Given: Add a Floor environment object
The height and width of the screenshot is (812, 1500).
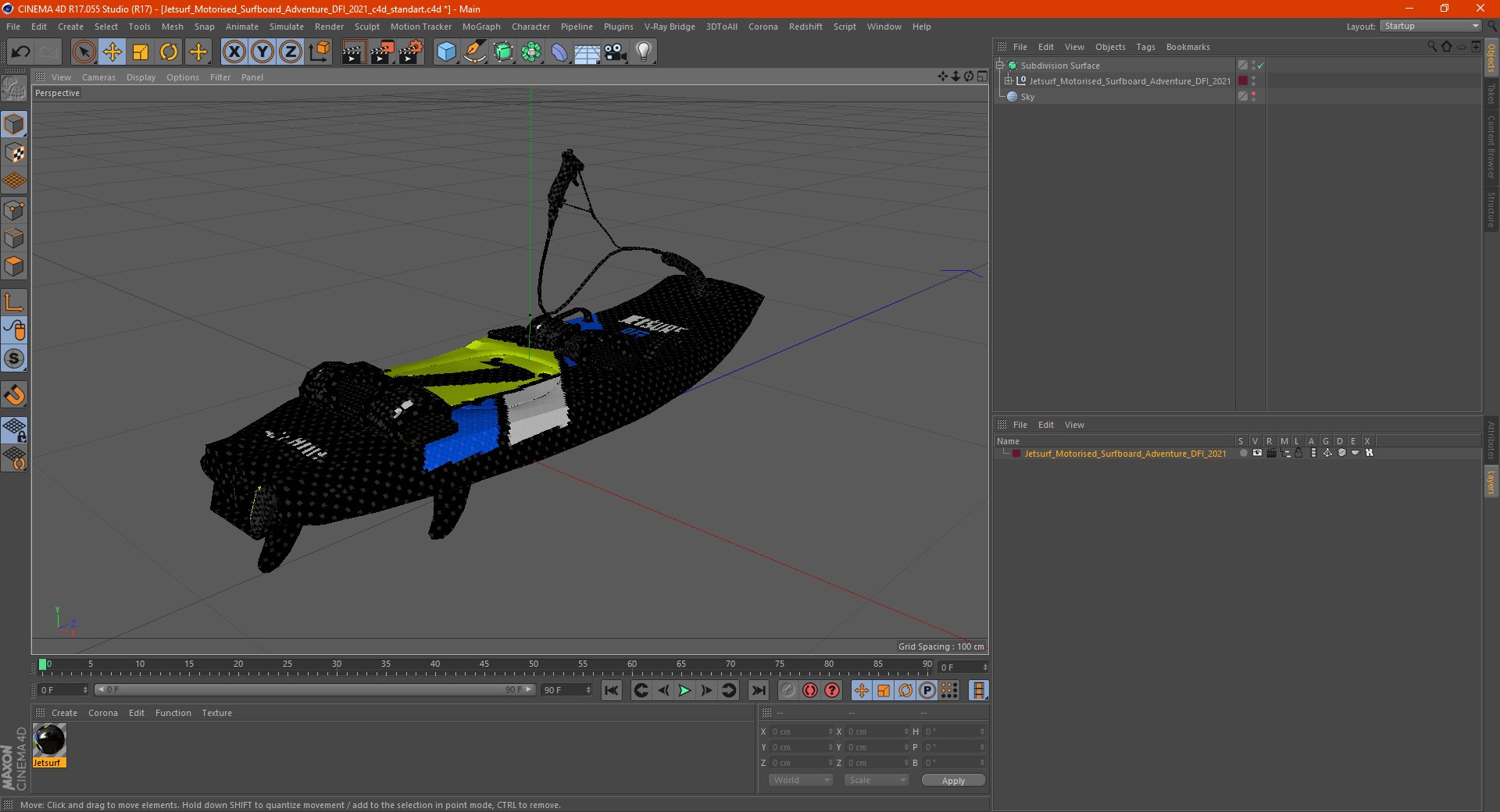Looking at the screenshot, I should point(587,52).
